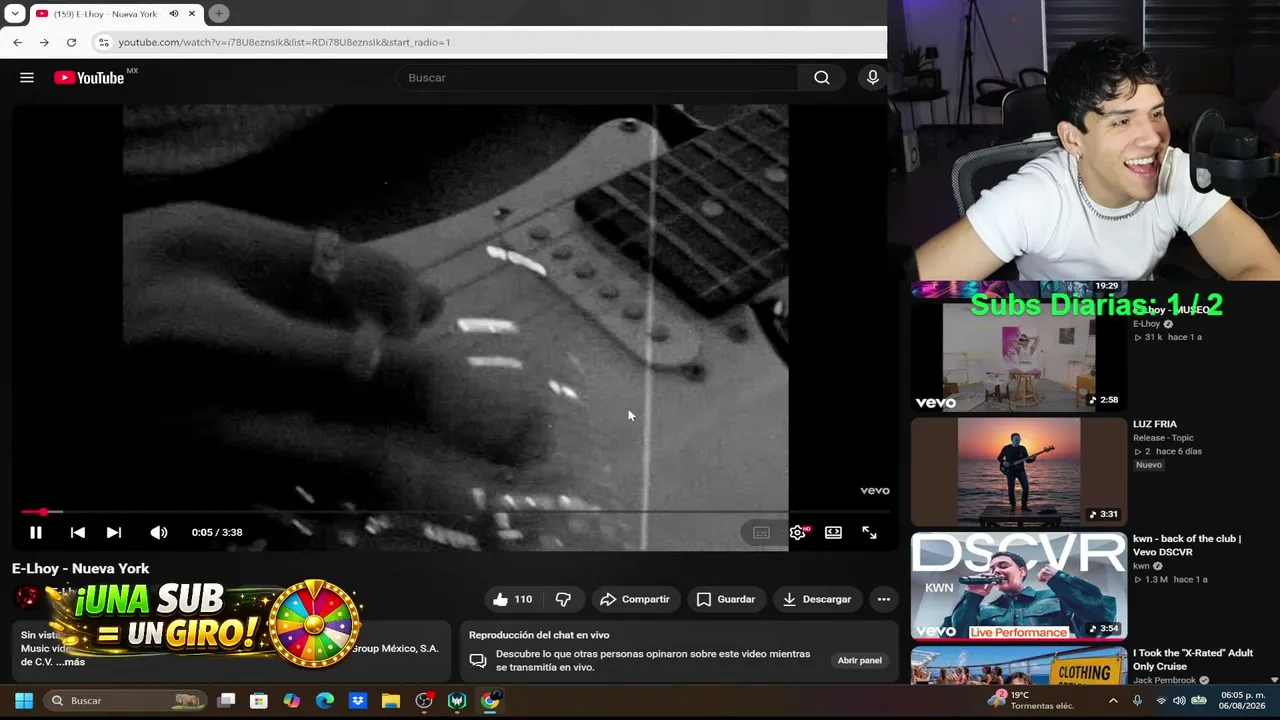This screenshot has height=720, width=1280.
Task: Open kwn - back of the club video title
Action: coord(1187,545)
